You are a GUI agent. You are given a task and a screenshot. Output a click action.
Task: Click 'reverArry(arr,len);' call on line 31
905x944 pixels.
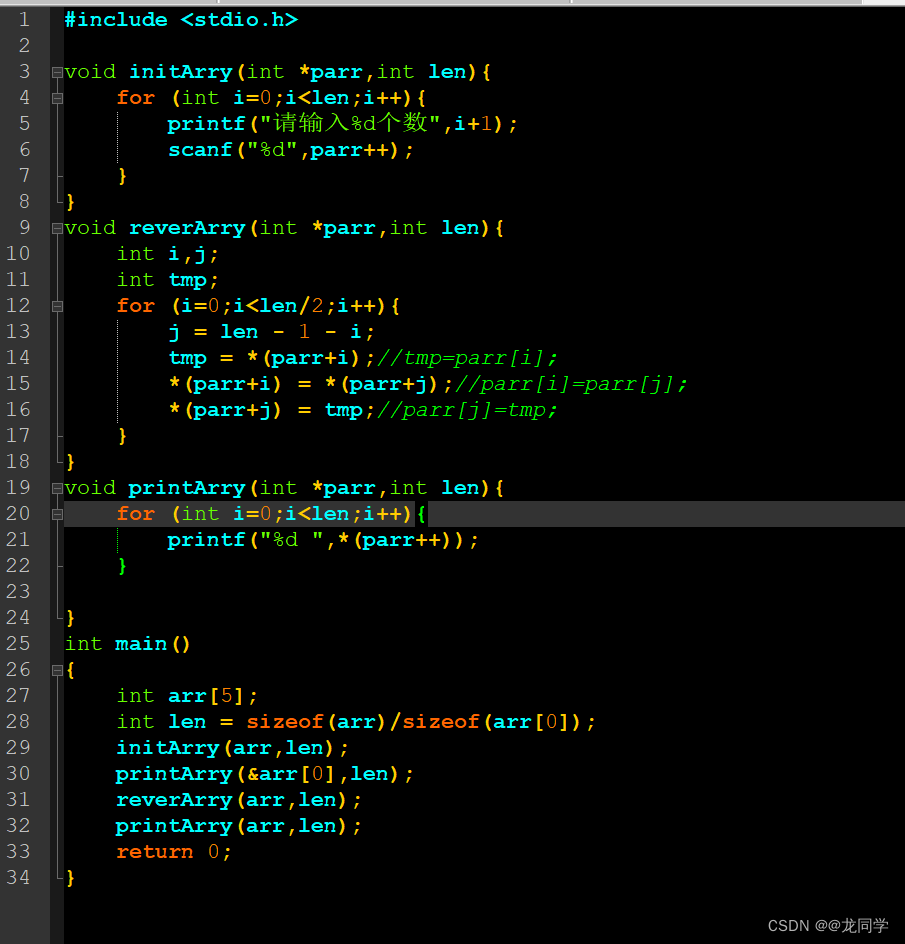click(x=238, y=800)
